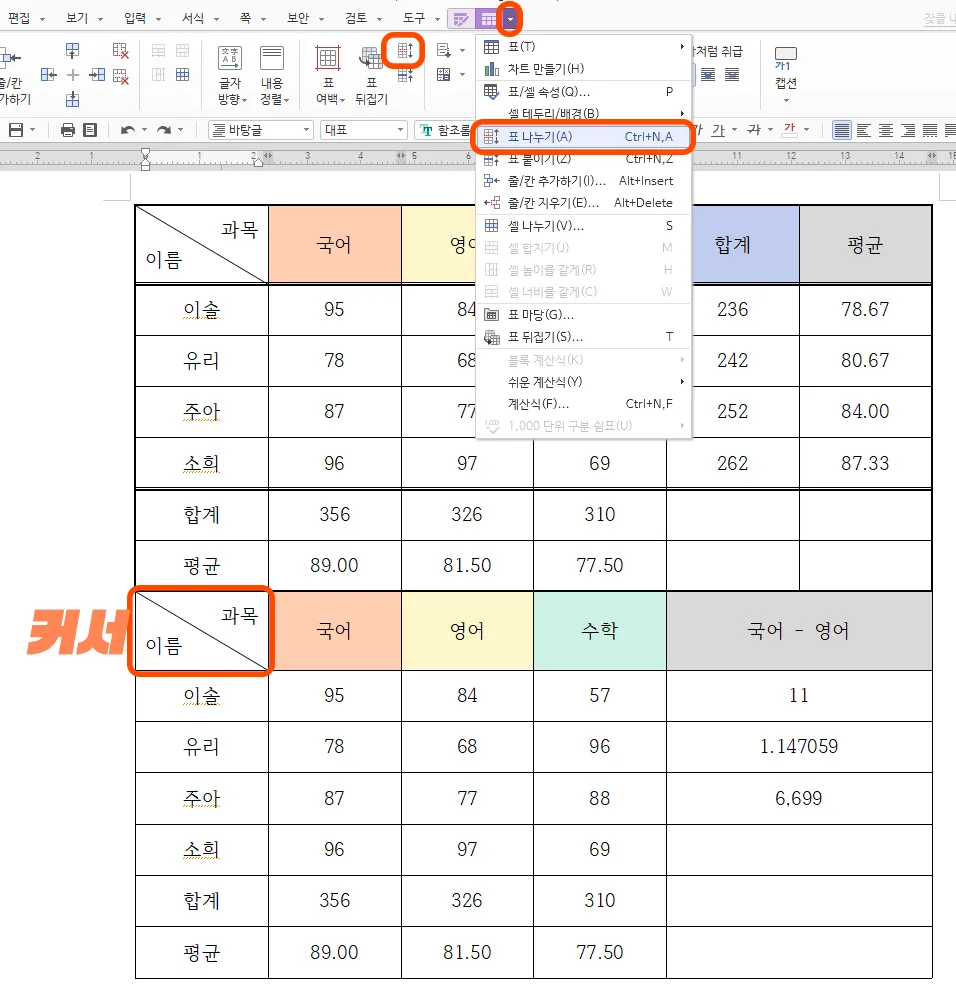
Task: Open the font color swatch picker
Action: pos(789,131)
